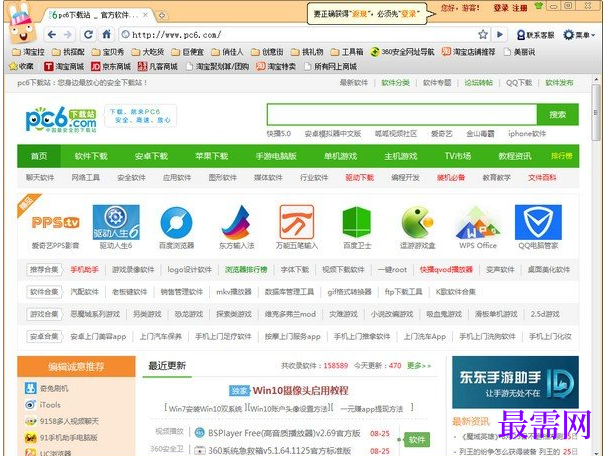The image size is (610, 456).
Task: Open the gear 菜单 dropdown
Action: 579,35
